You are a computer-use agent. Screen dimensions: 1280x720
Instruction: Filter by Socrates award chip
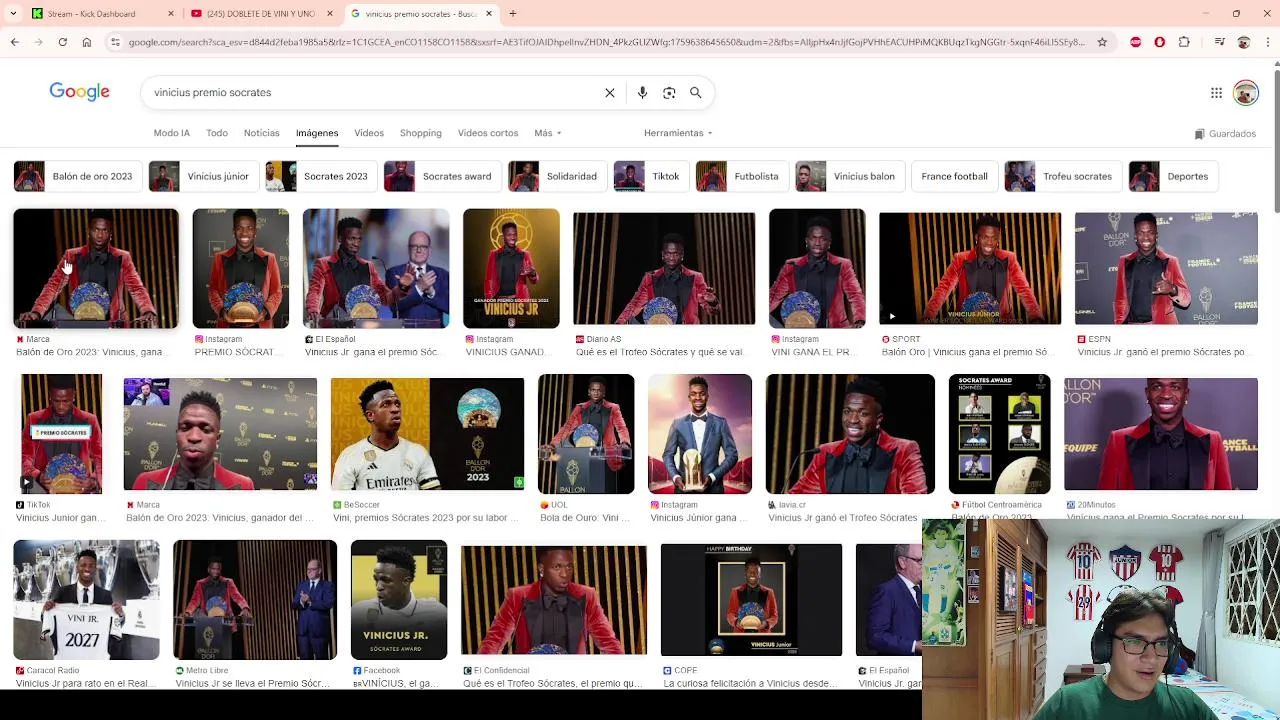click(441, 176)
